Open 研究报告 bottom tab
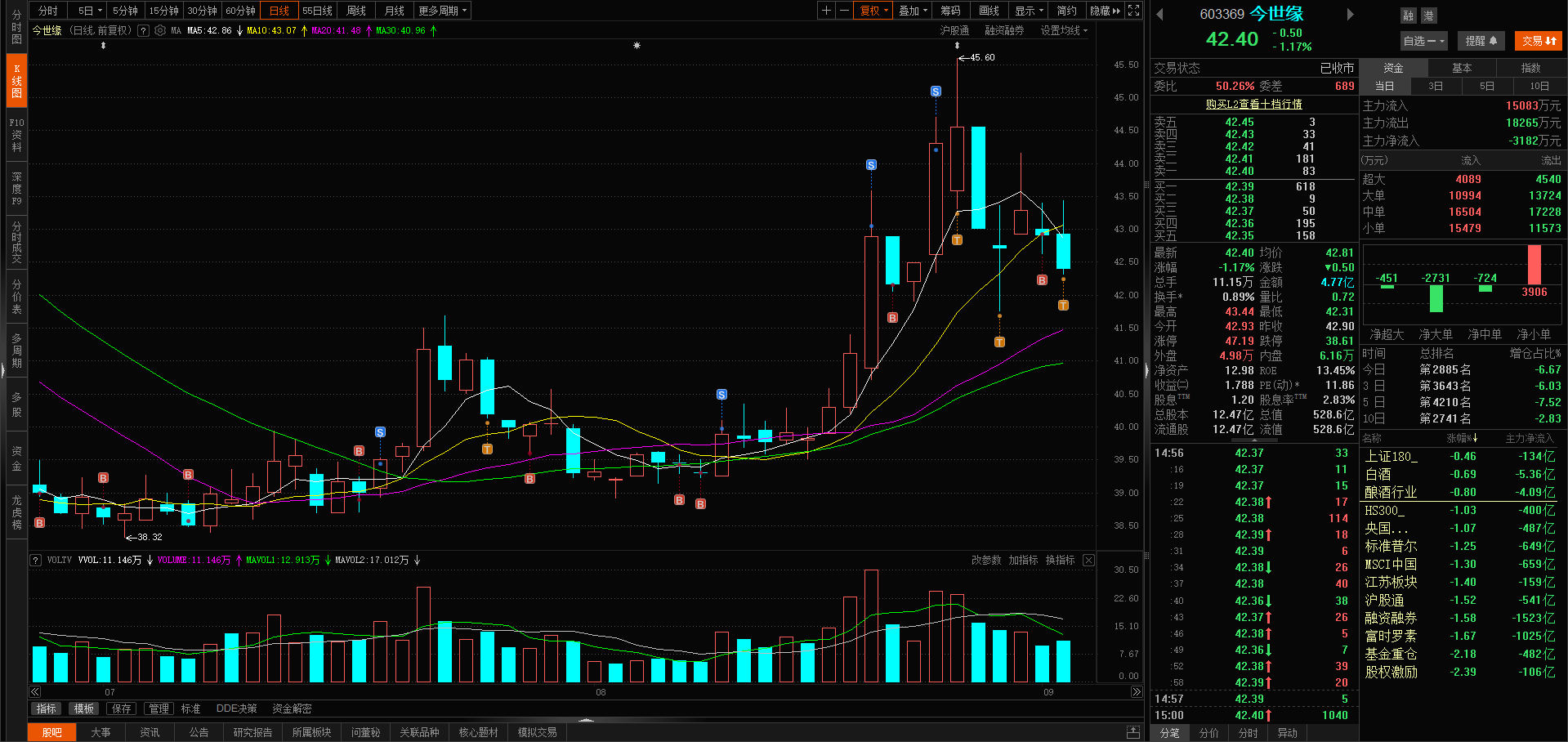1568x742 pixels. pyautogui.click(x=252, y=732)
